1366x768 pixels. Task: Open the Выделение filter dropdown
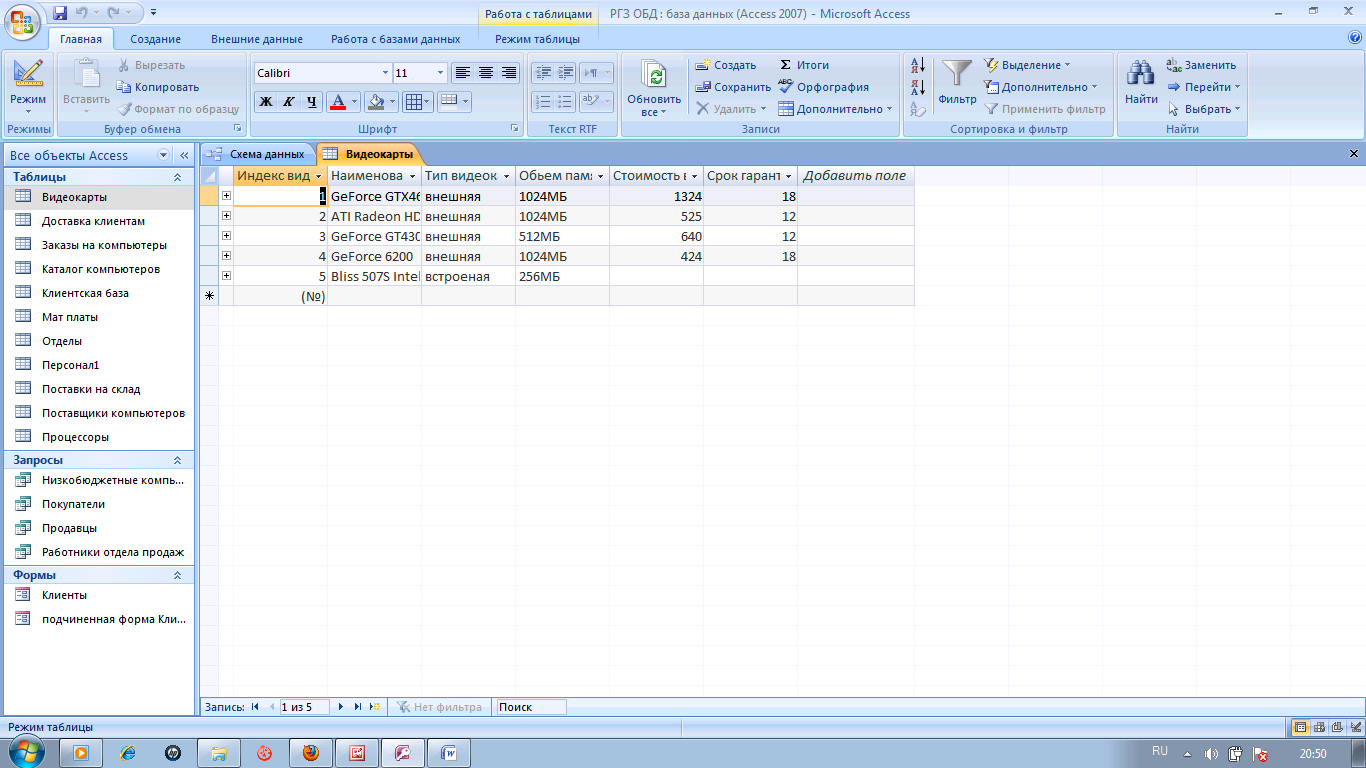point(1027,65)
